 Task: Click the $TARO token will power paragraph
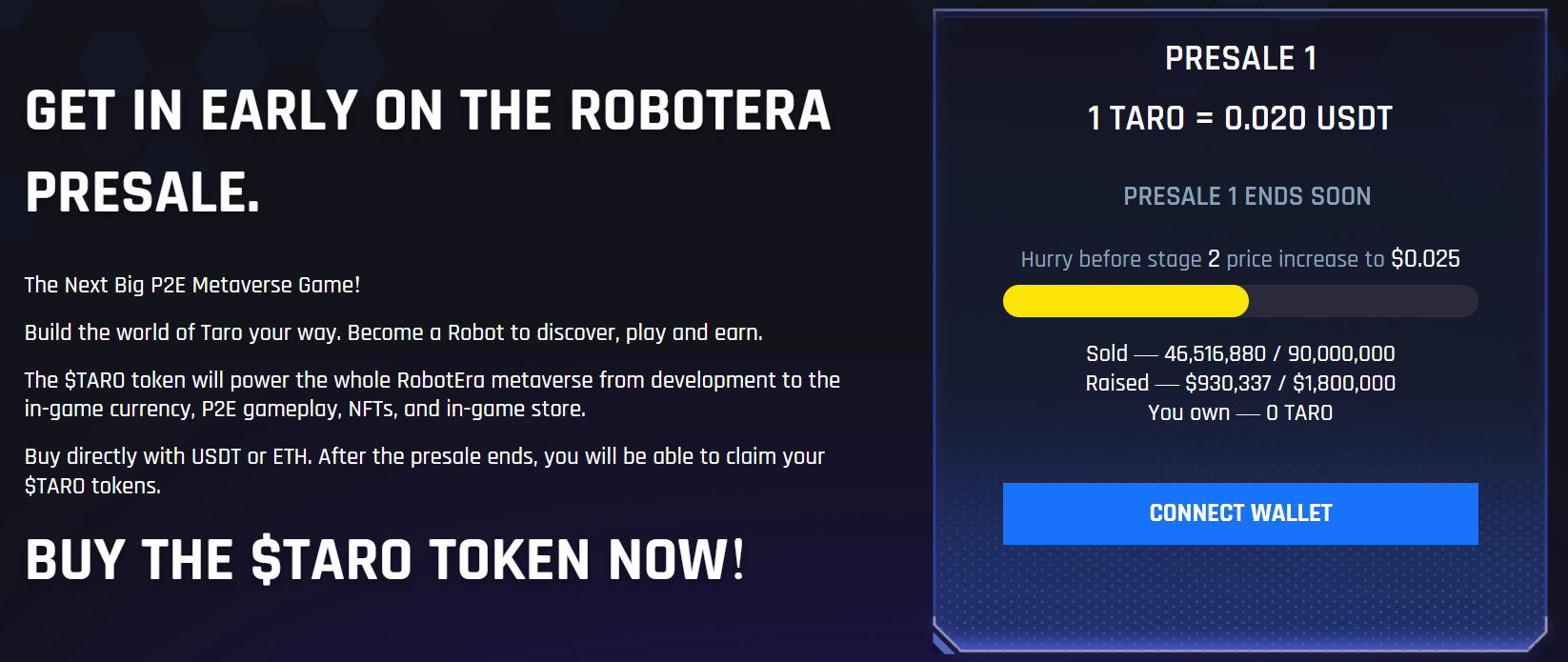(432, 394)
